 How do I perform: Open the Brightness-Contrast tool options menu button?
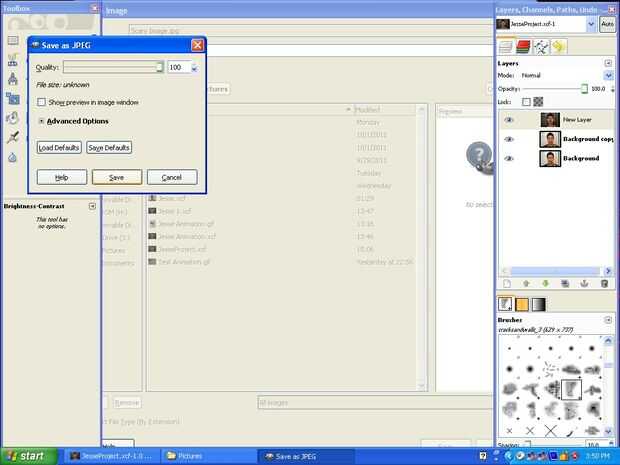pyautogui.click(x=92, y=206)
